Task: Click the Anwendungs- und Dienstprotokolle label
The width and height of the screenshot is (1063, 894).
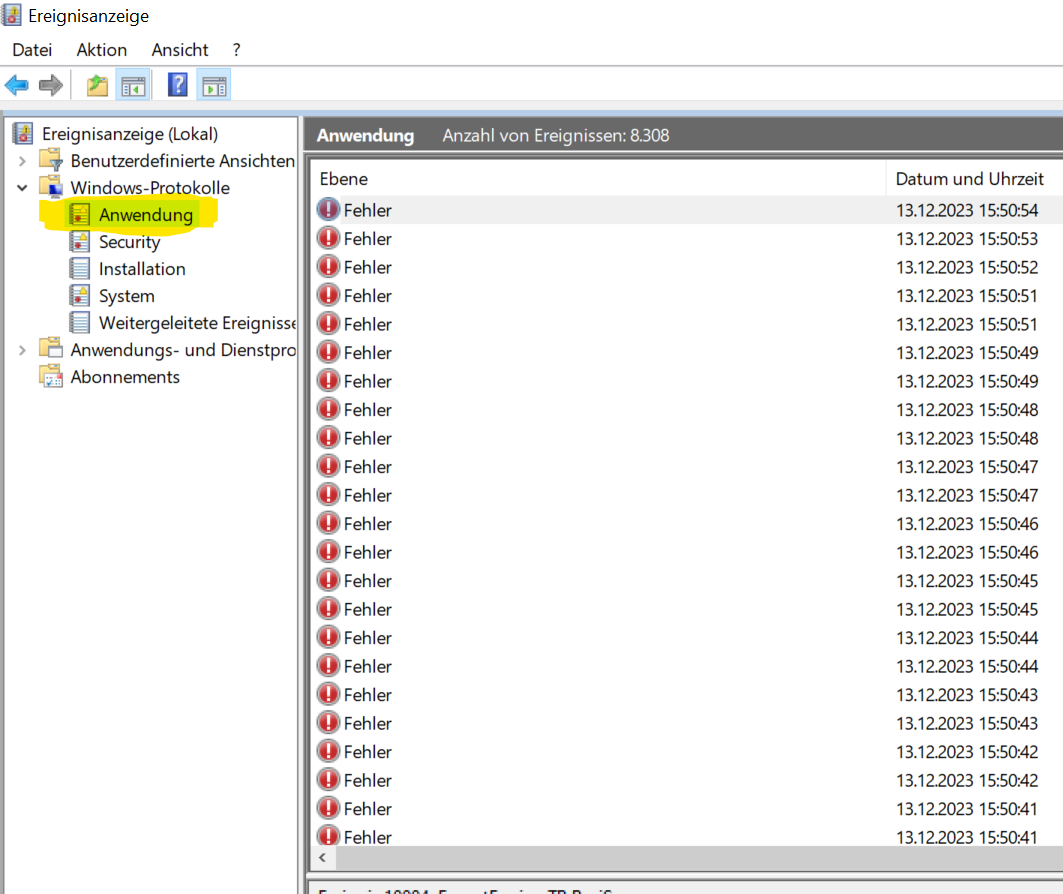Action: click(x=183, y=350)
